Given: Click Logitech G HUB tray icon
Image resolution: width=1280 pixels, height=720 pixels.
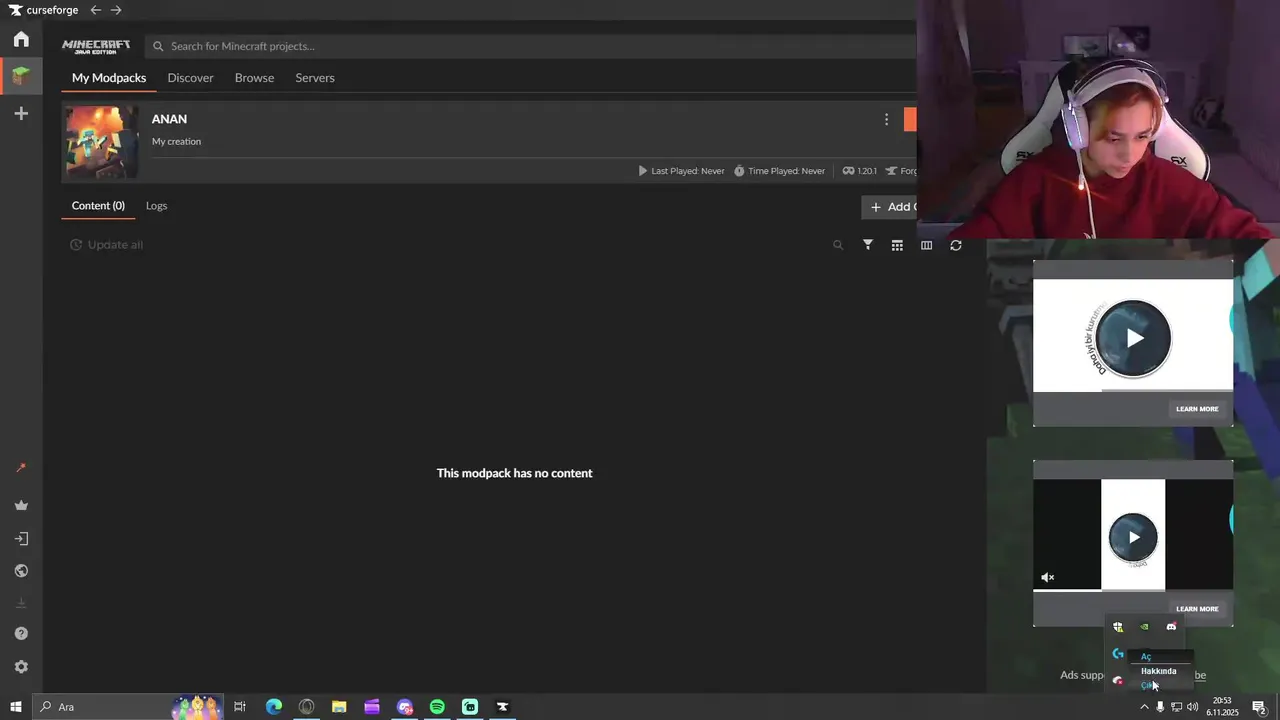Looking at the screenshot, I should point(1118,654).
